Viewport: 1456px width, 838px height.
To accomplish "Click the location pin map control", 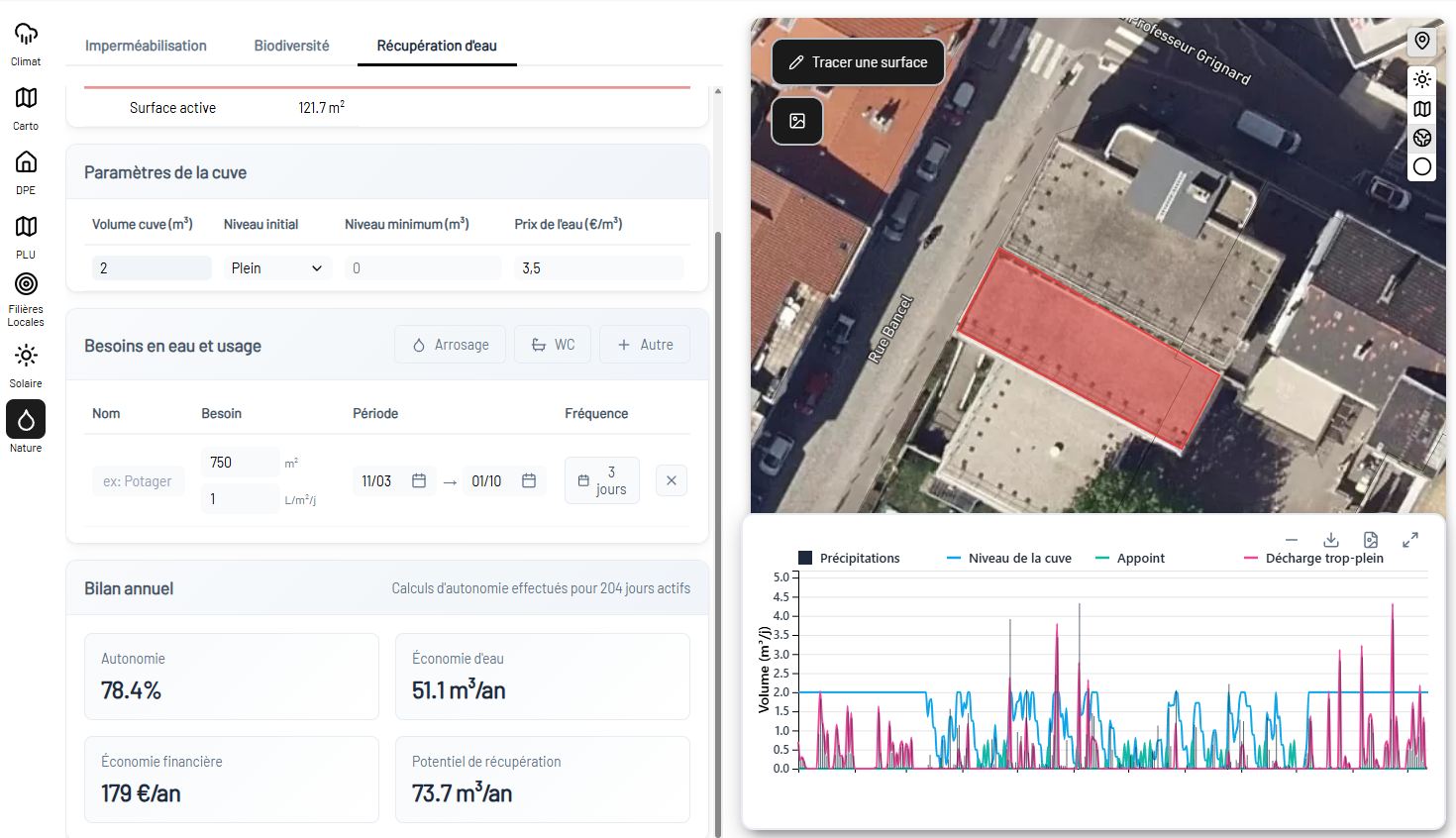I will [x=1422, y=41].
